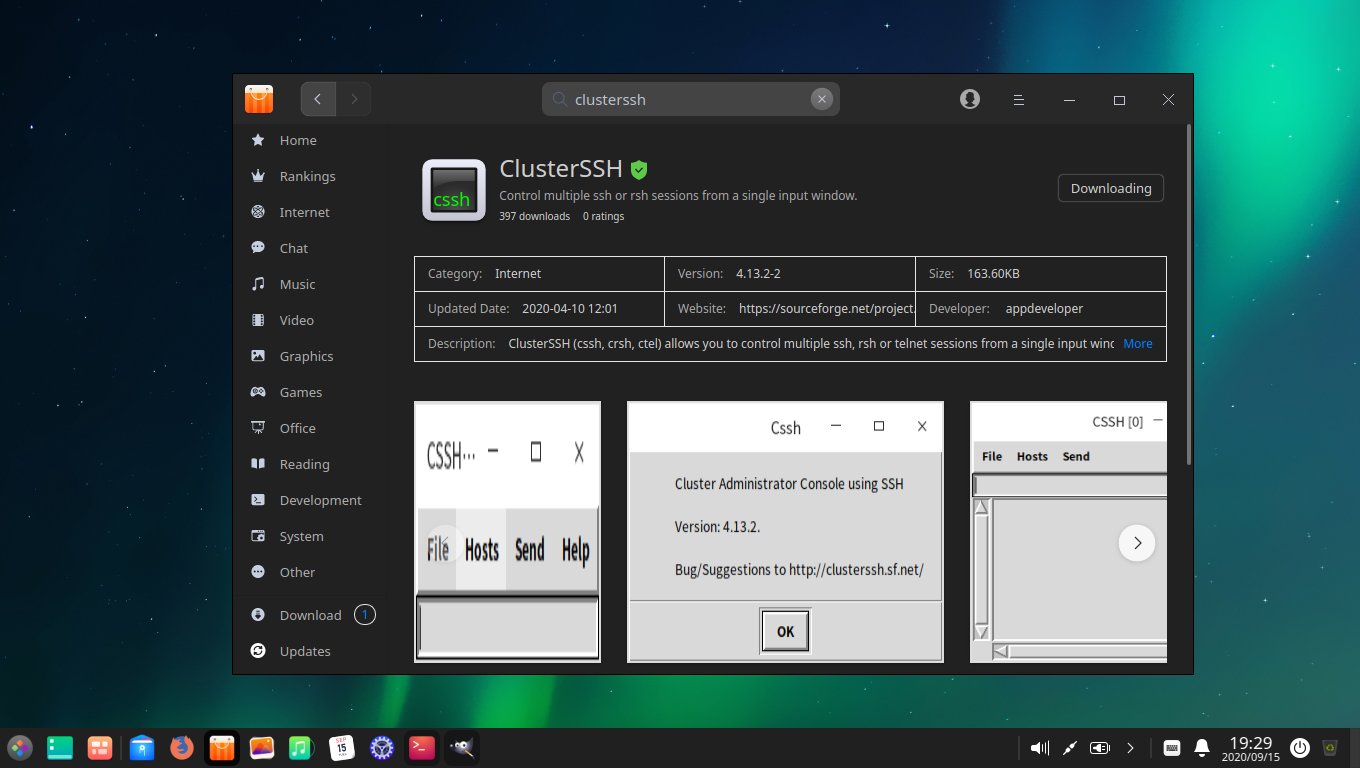1360x768 pixels.
Task: Toggle the onscreen keyboard tray icon
Action: [1172, 747]
